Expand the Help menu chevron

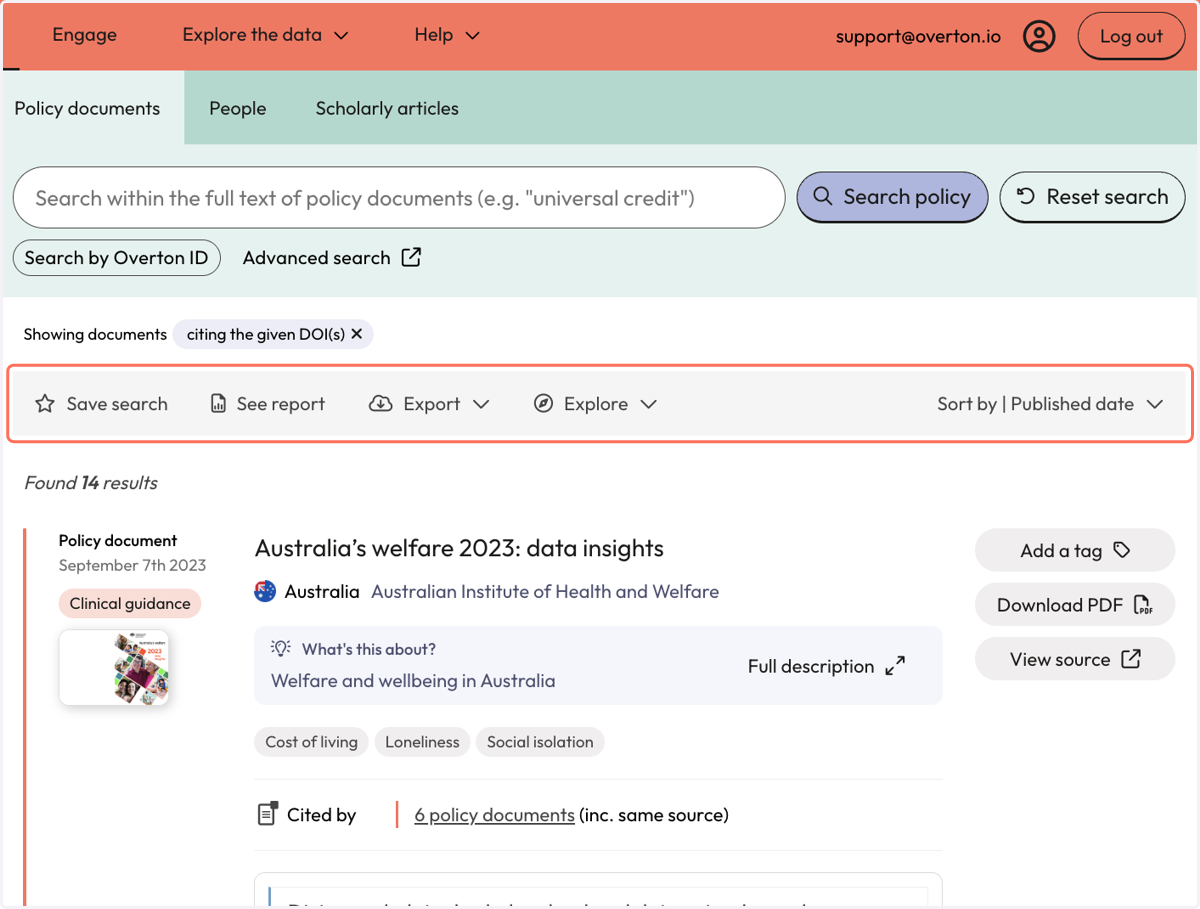(x=473, y=36)
